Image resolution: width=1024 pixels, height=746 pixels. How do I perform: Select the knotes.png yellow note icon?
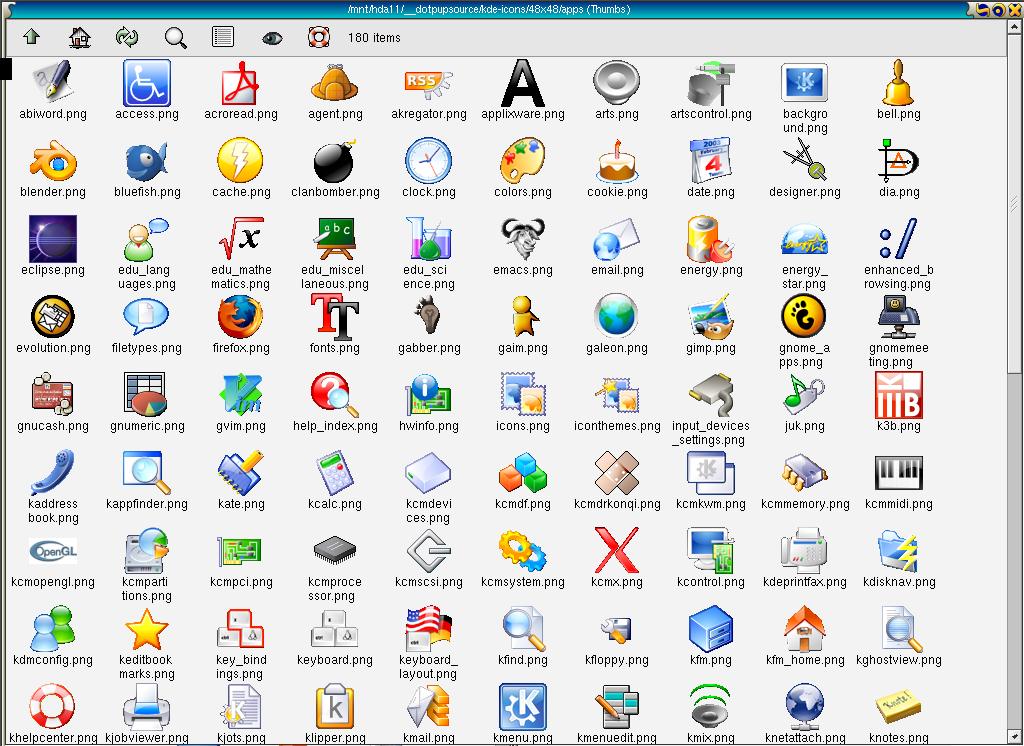coord(899,707)
